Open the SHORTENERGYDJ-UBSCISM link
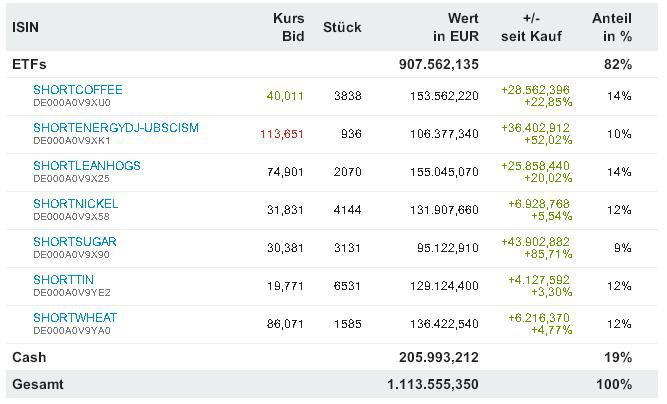Screen dimensions: 667x404 pos(115,128)
